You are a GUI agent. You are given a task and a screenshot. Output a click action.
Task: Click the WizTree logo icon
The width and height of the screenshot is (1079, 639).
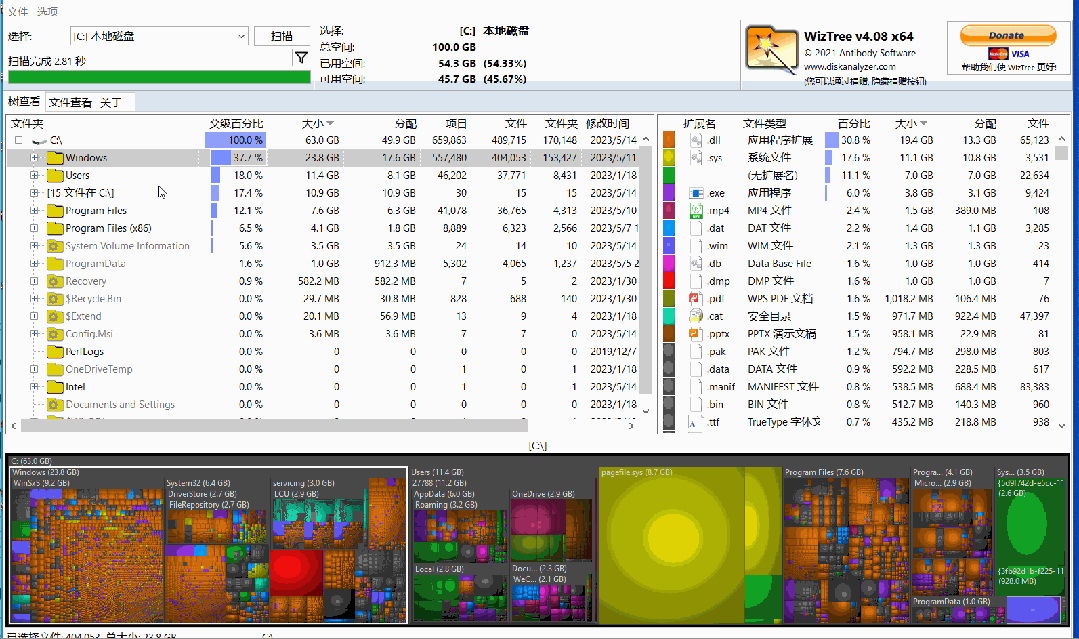pyautogui.click(x=772, y=47)
